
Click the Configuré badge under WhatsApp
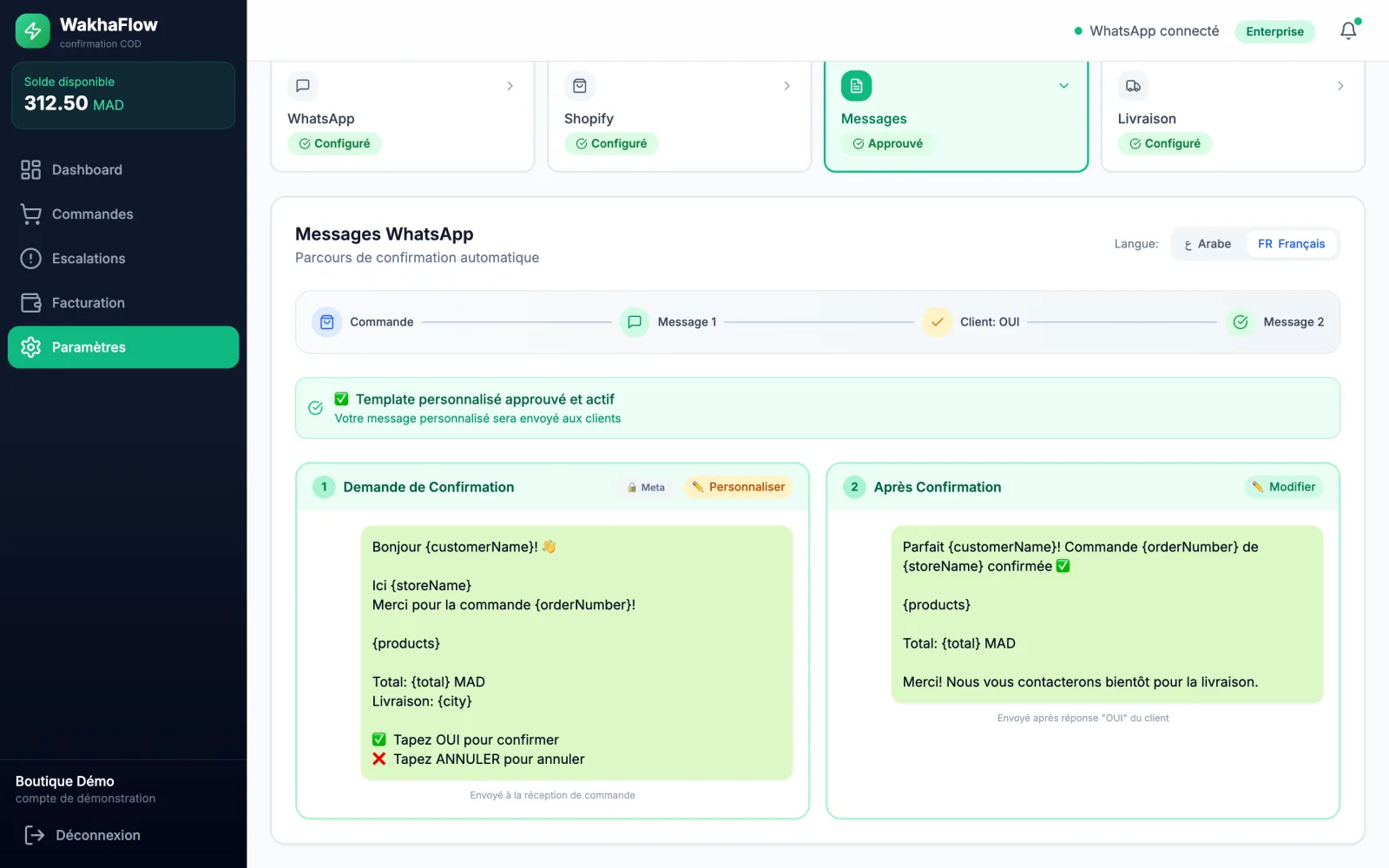pos(335,144)
